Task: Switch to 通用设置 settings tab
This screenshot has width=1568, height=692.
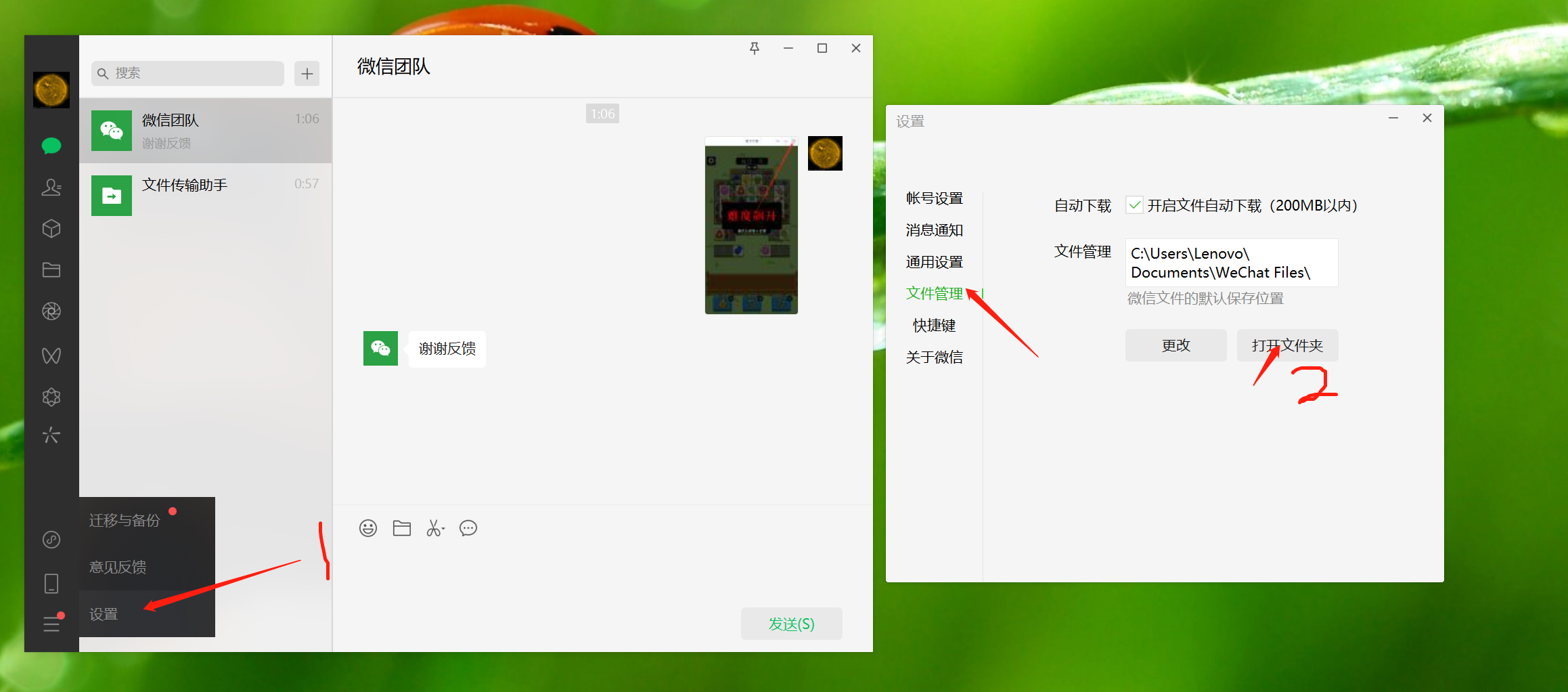Action: 934,262
